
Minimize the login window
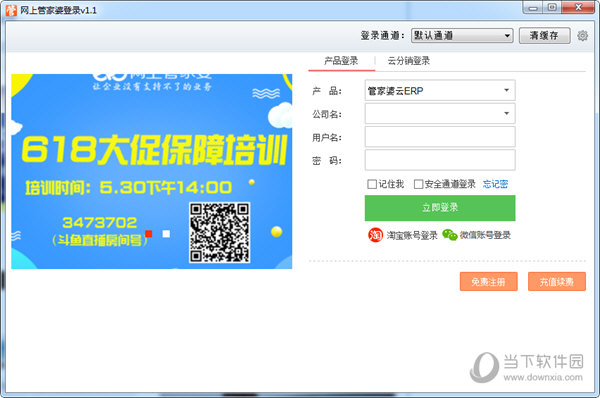[x=533, y=7]
